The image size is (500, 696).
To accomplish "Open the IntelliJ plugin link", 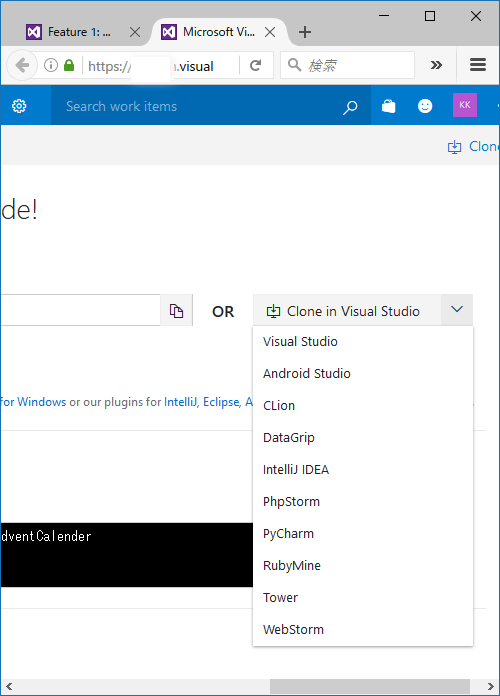I will [180, 402].
